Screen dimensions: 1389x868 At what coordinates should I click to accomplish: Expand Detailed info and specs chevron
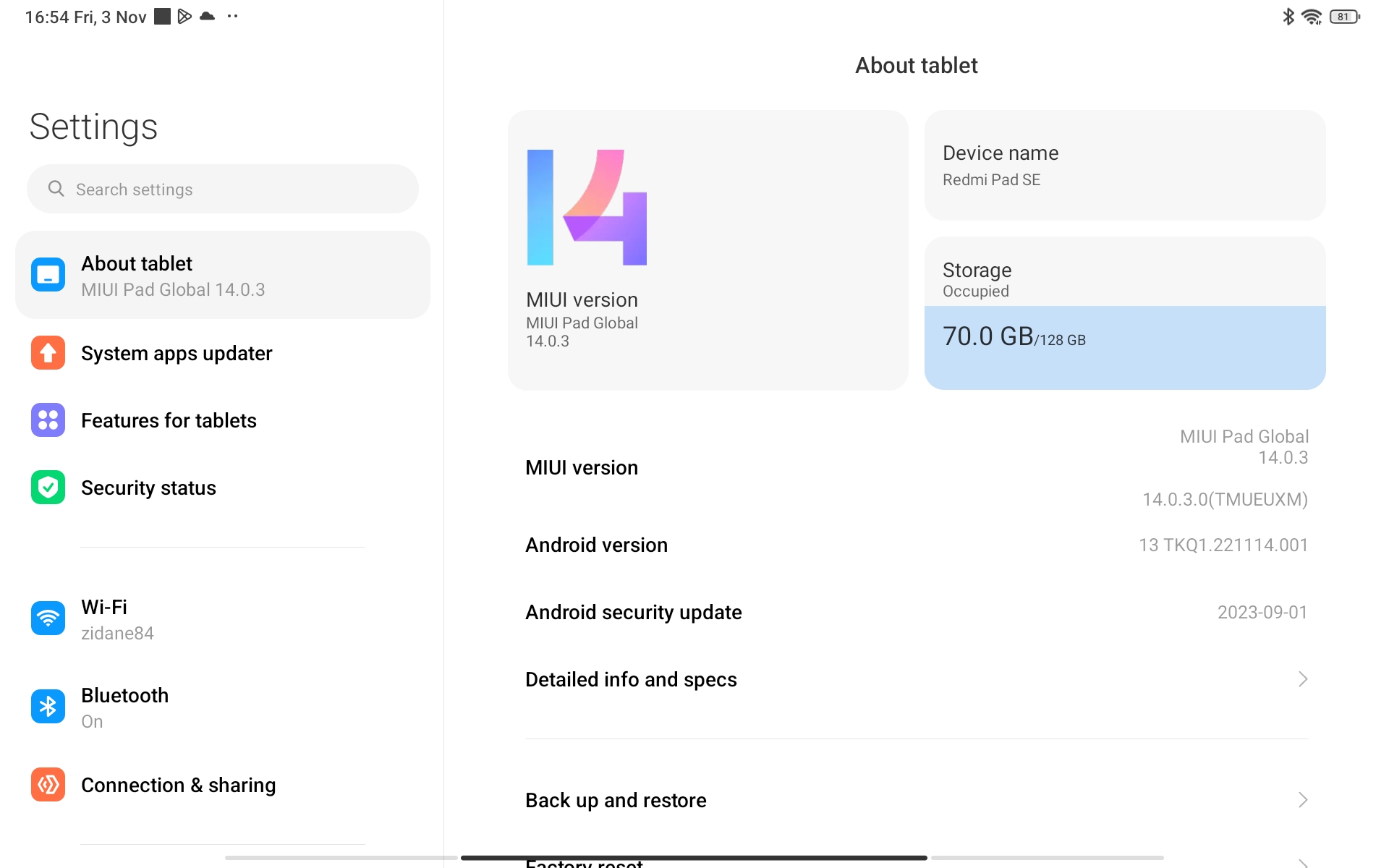(x=1302, y=679)
